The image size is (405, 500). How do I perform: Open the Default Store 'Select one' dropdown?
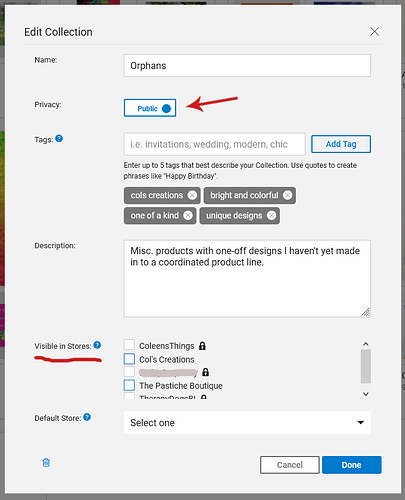pos(247,423)
